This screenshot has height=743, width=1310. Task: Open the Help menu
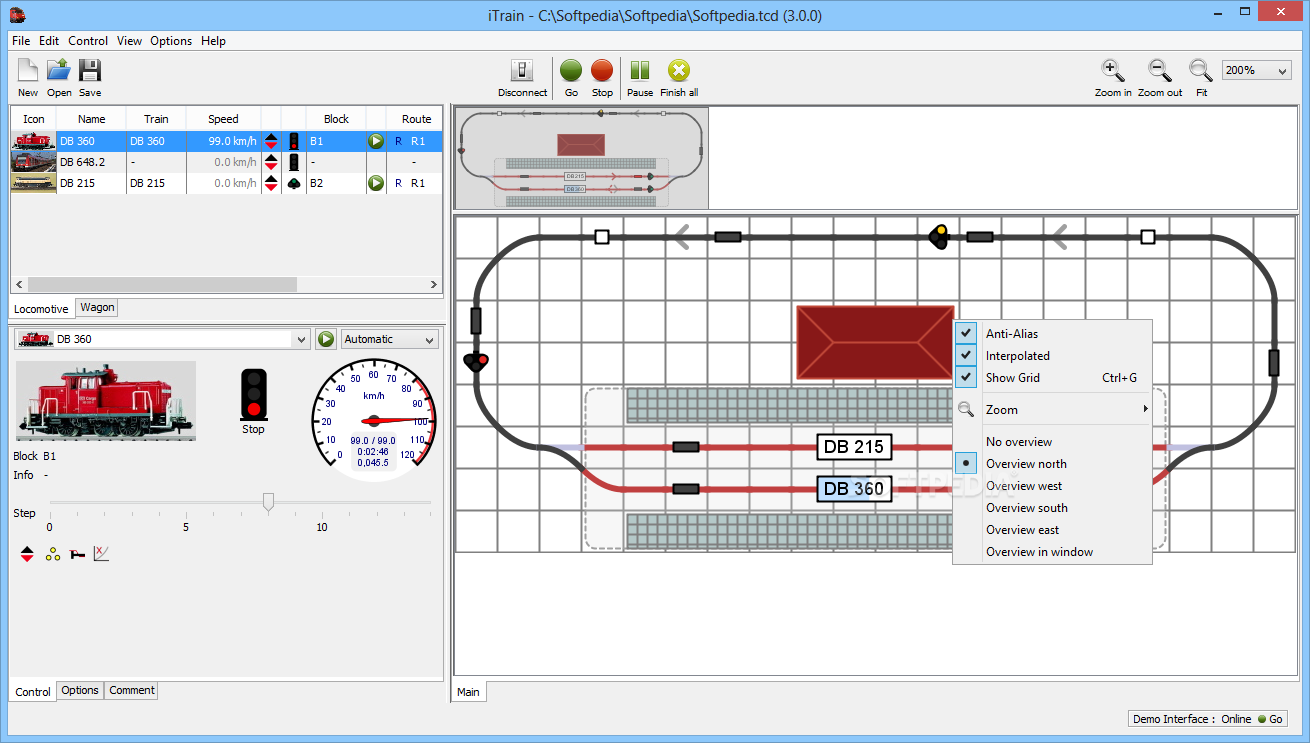pyautogui.click(x=213, y=41)
